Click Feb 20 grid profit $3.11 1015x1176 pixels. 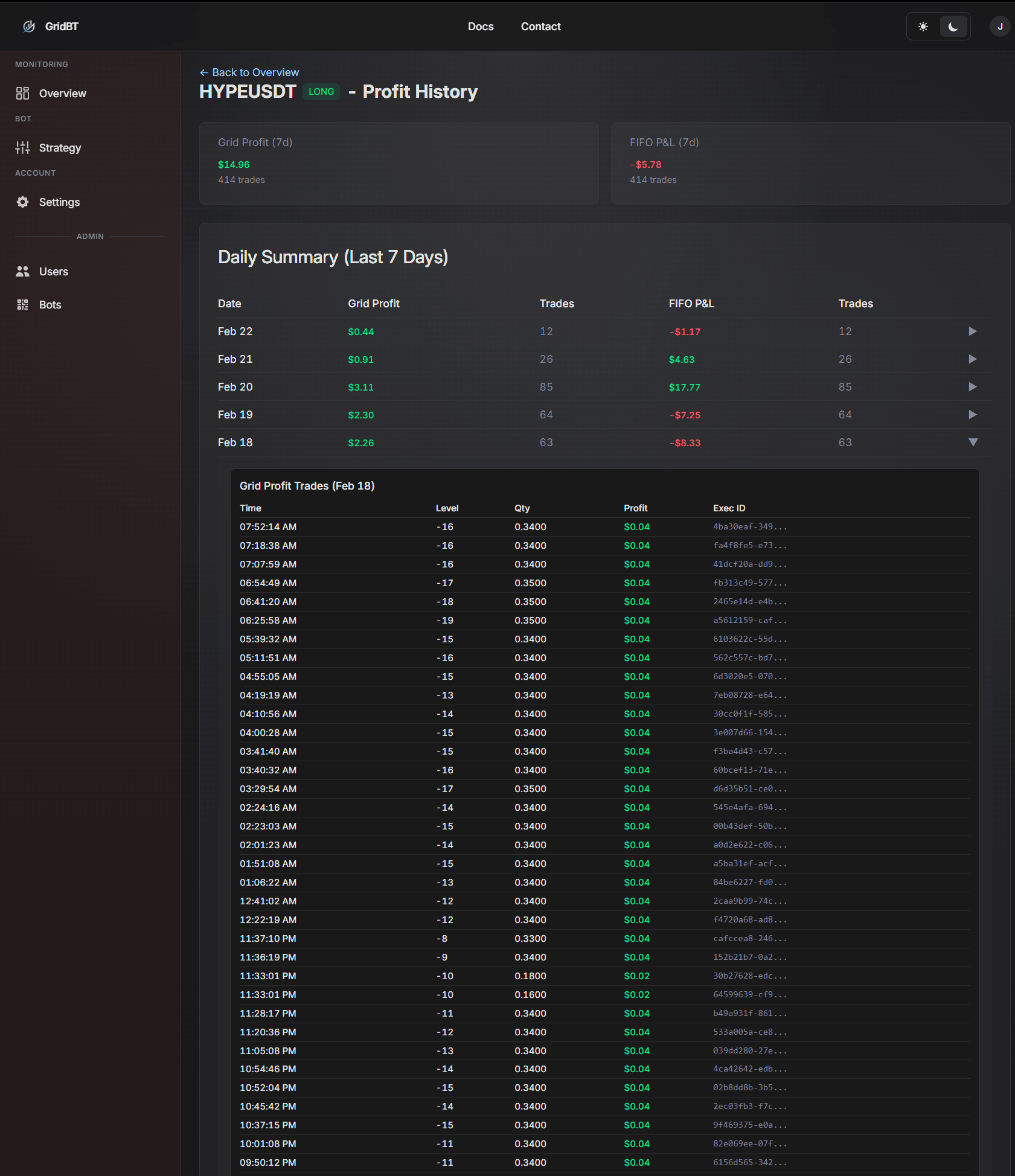coord(360,387)
